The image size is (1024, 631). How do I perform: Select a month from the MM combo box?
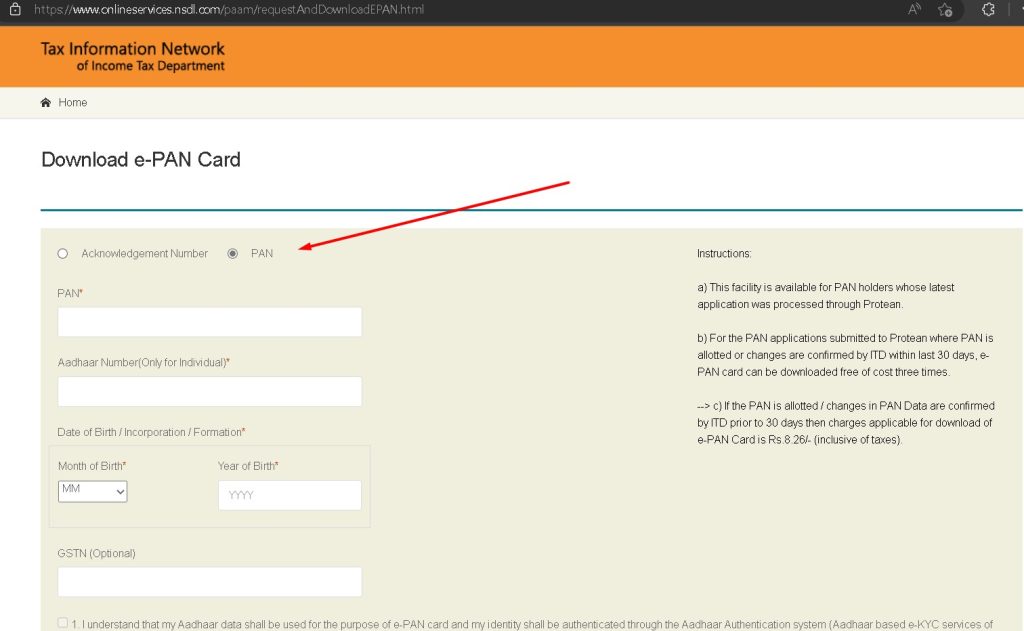pos(92,491)
